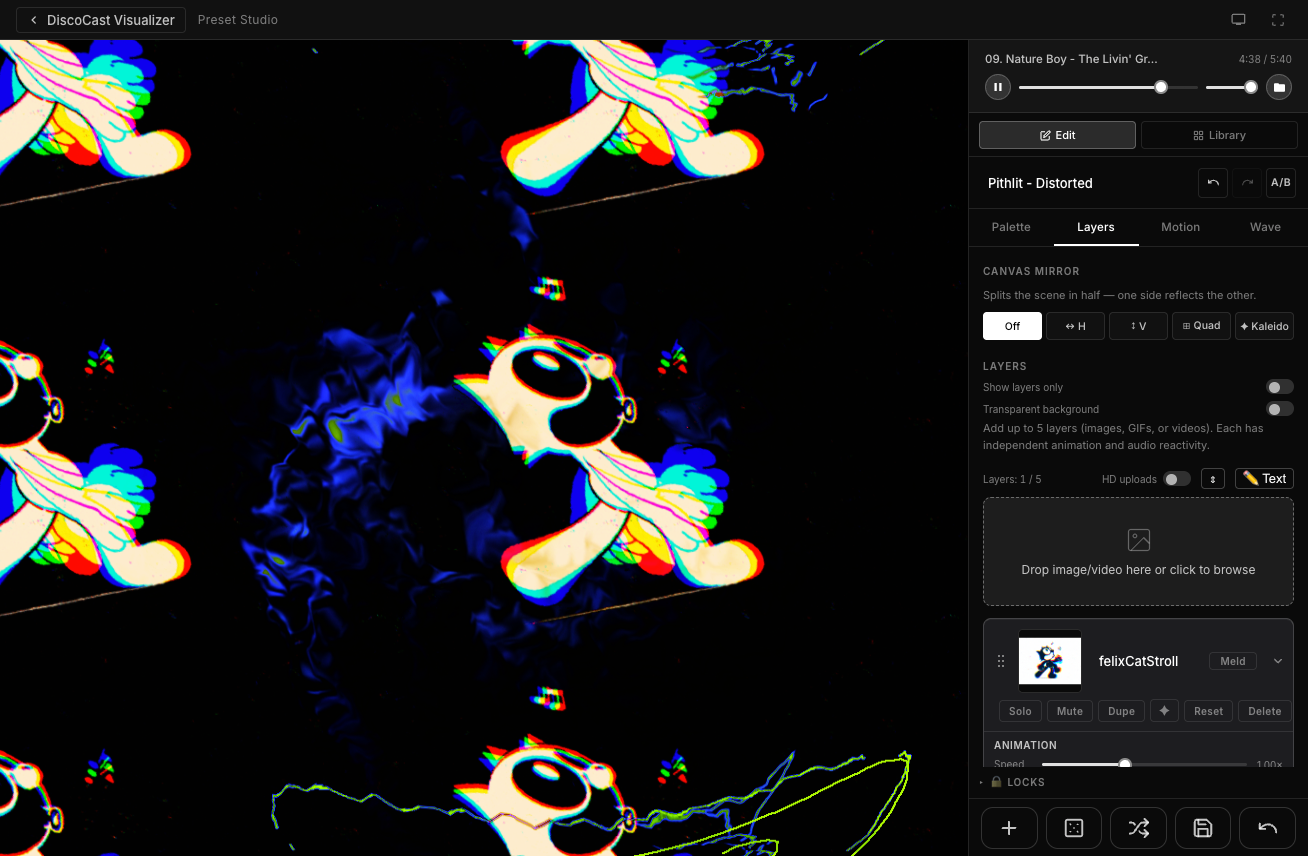Screen dimensions: 1308x856
Task: Click the sparkle icon on felixCatStroll layer
Action: [x=1164, y=711]
